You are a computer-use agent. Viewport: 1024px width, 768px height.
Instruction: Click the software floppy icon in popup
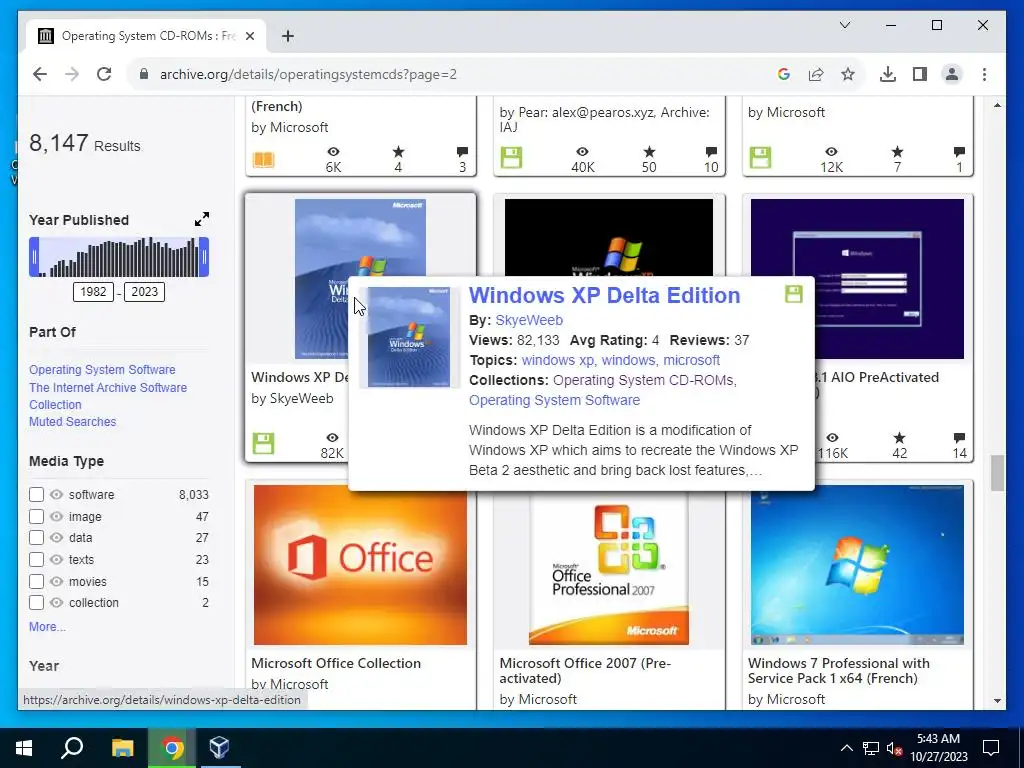(x=793, y=294)
